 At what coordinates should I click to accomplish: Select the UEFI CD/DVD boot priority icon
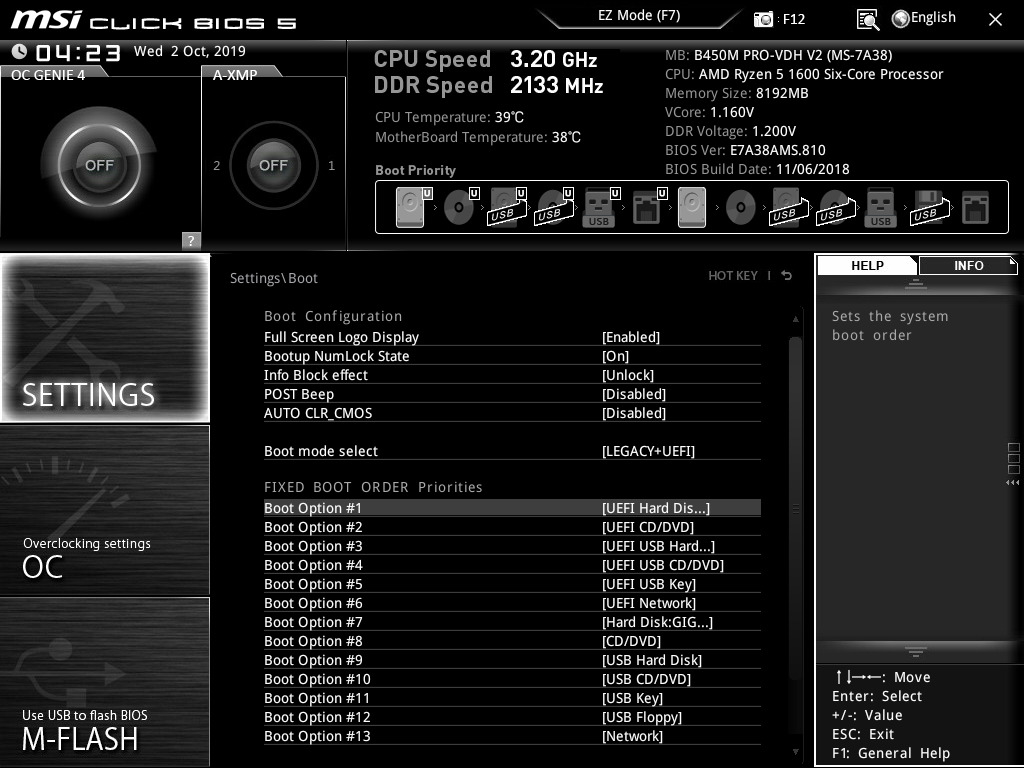461,207
